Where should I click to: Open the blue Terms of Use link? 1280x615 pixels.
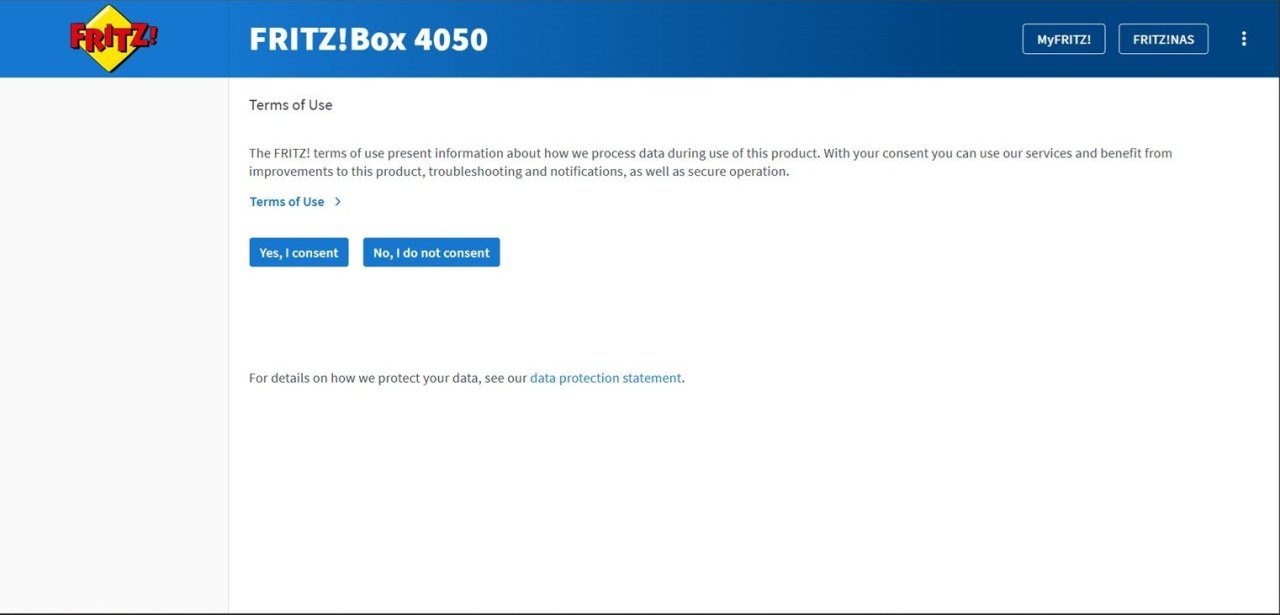point(287,202)
